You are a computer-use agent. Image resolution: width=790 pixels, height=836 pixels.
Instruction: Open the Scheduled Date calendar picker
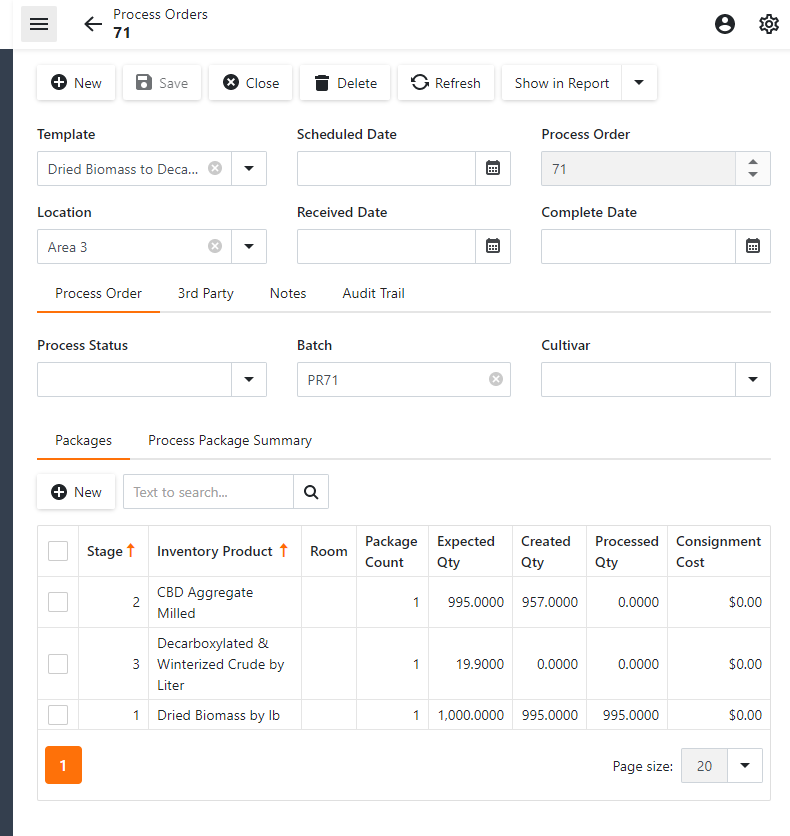[492, 168]
